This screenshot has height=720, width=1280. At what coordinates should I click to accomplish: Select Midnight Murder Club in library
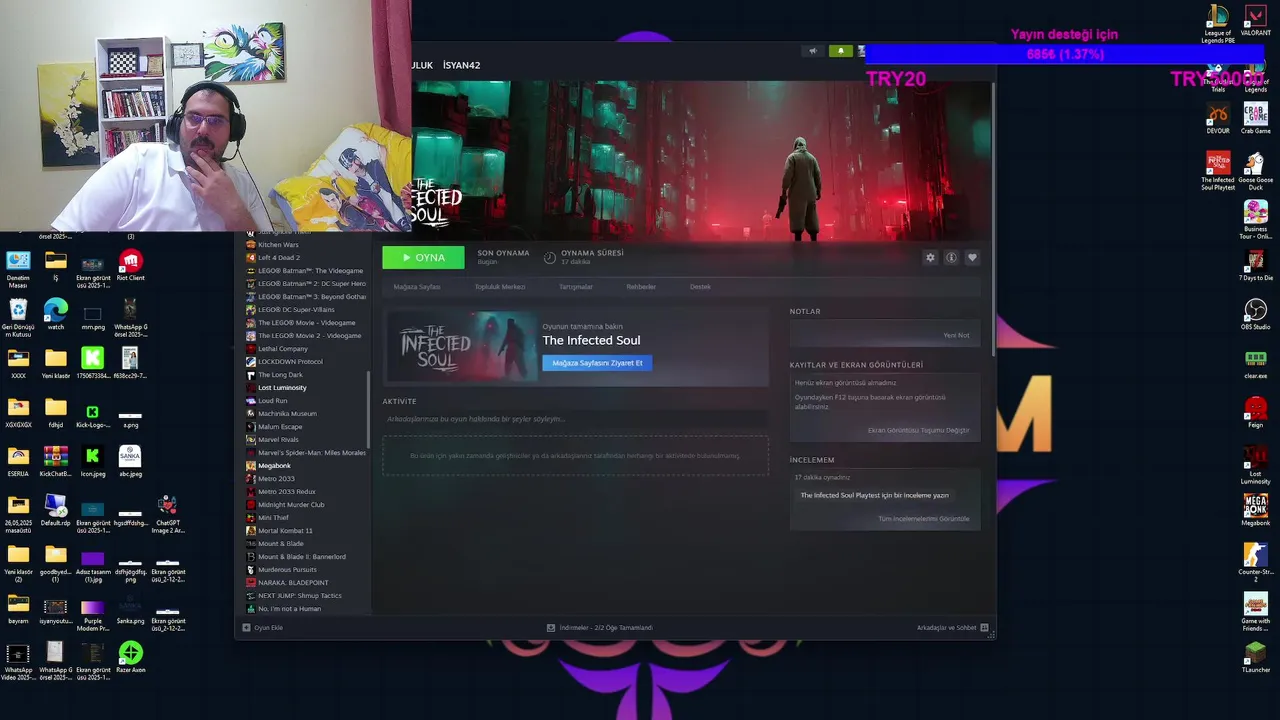pos(291,505)
